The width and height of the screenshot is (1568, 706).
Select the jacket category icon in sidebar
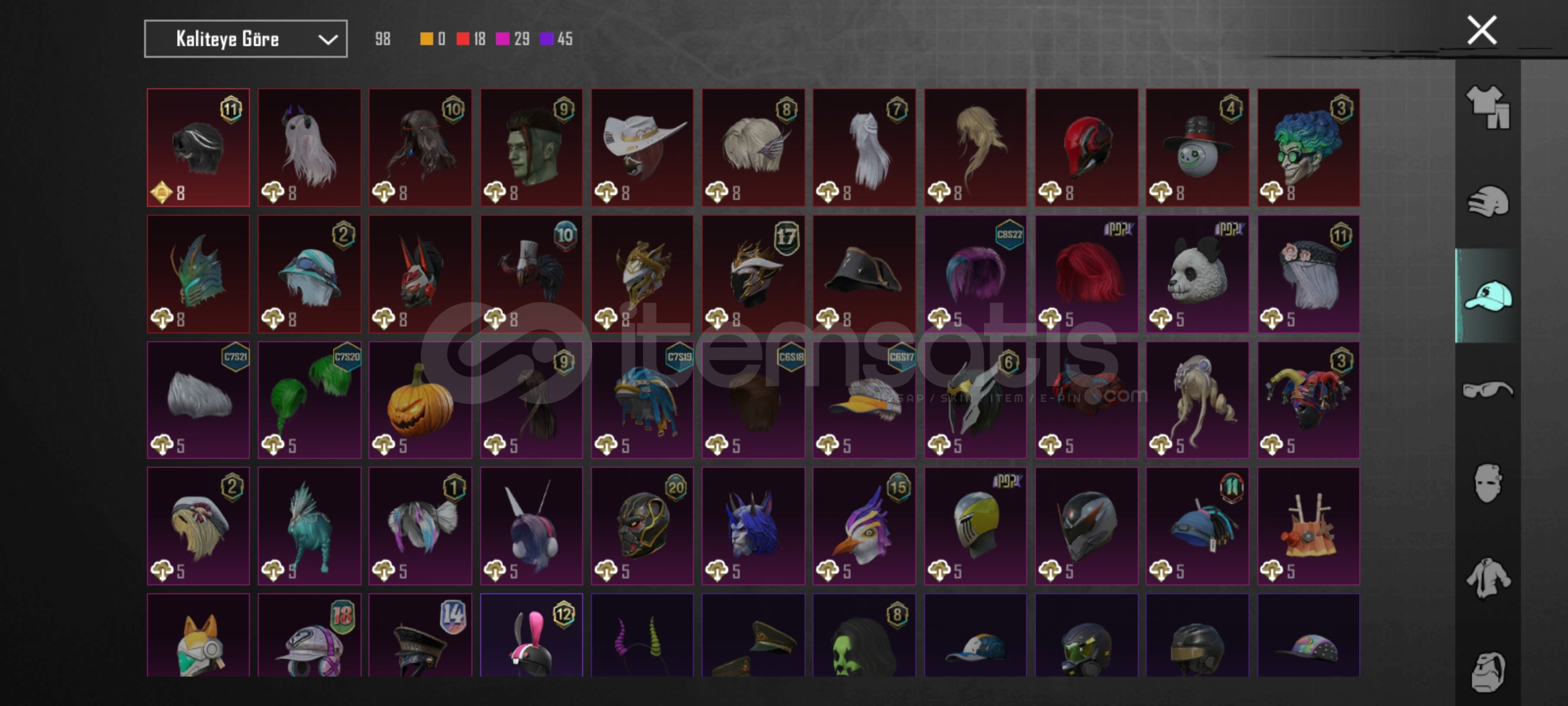pos(1488,578)
